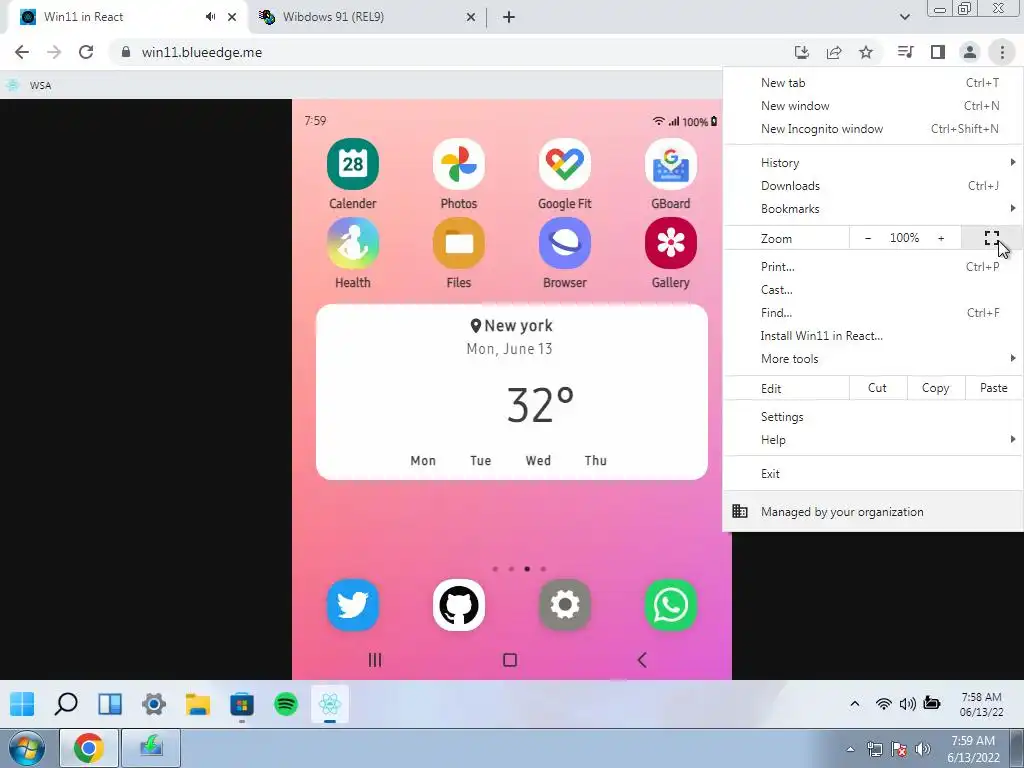Click the volume icon in the Windows 7 tray
Screen dimensions: 1024x768
coord(923,749)
